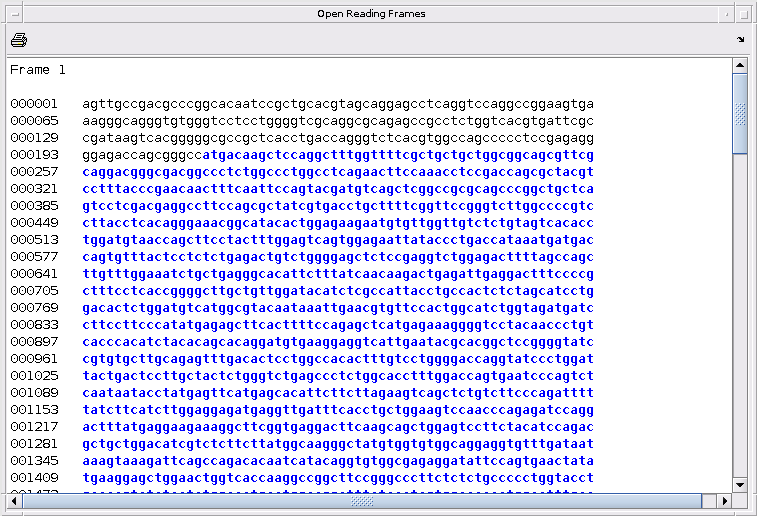Click sequence line starting 'ggagaccagcgggccatgacaagc'
The height and width of the screenshot is (516, 757).
(338, 154)
